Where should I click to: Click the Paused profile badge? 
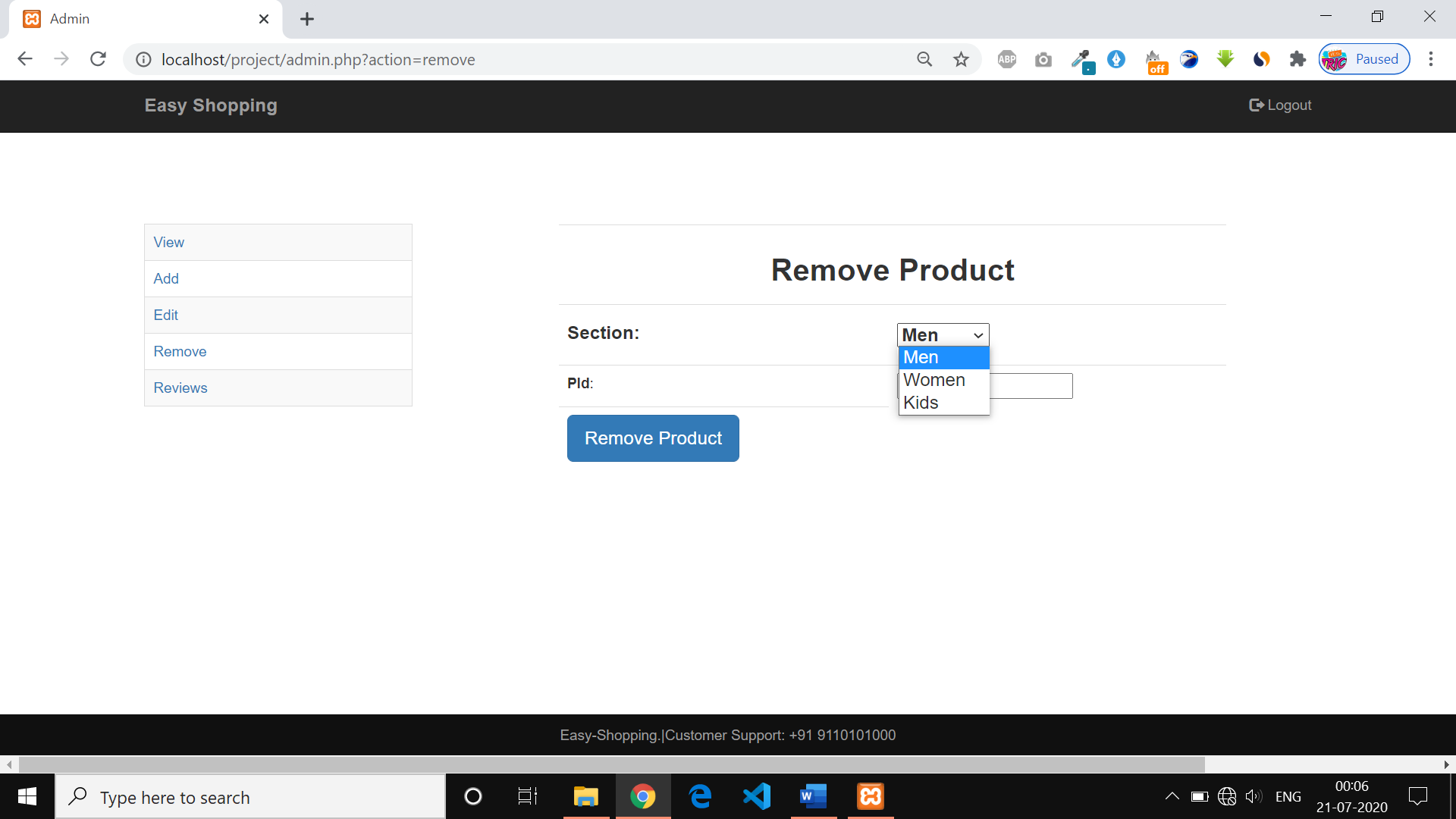tap(1363, 58)
